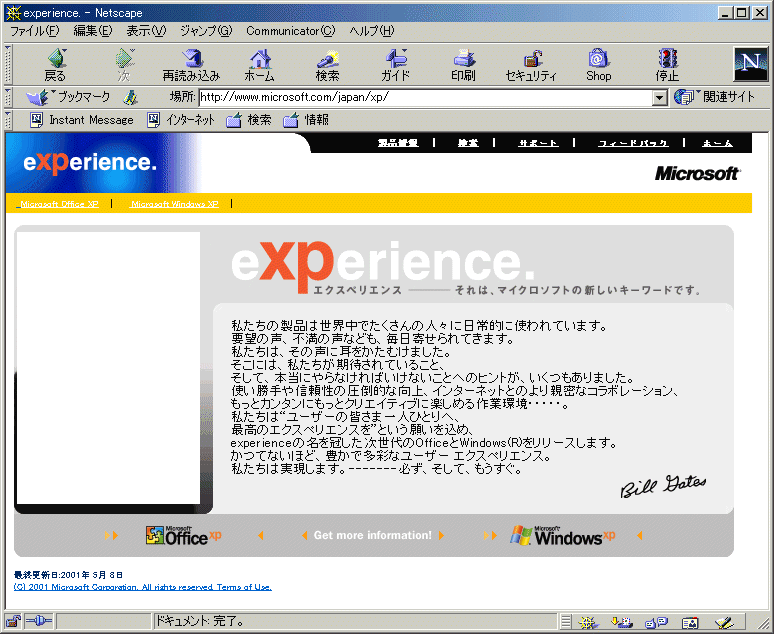The width and height of the screenshot is (774, 634).
Task: Click the 停止 (Stop) traffic light icon
Action: click(x=667, y=65)
